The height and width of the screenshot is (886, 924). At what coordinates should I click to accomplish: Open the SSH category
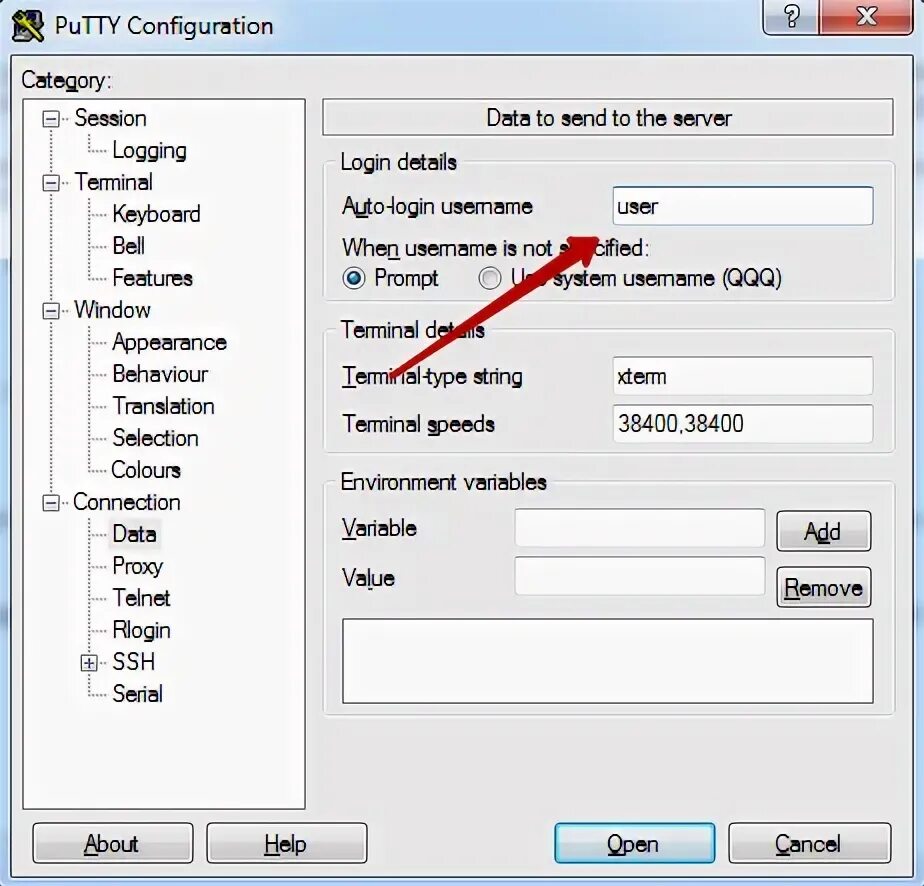tap(134, 662)
